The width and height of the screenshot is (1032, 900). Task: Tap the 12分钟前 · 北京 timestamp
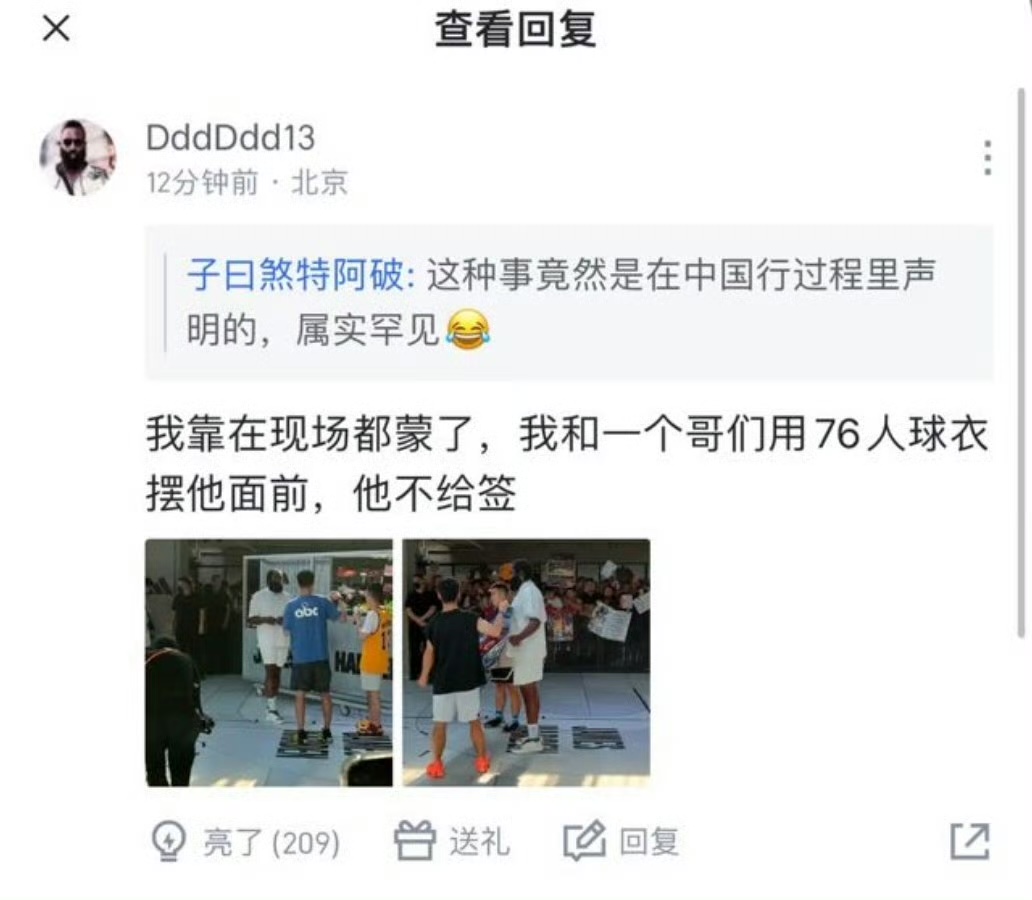247,182
